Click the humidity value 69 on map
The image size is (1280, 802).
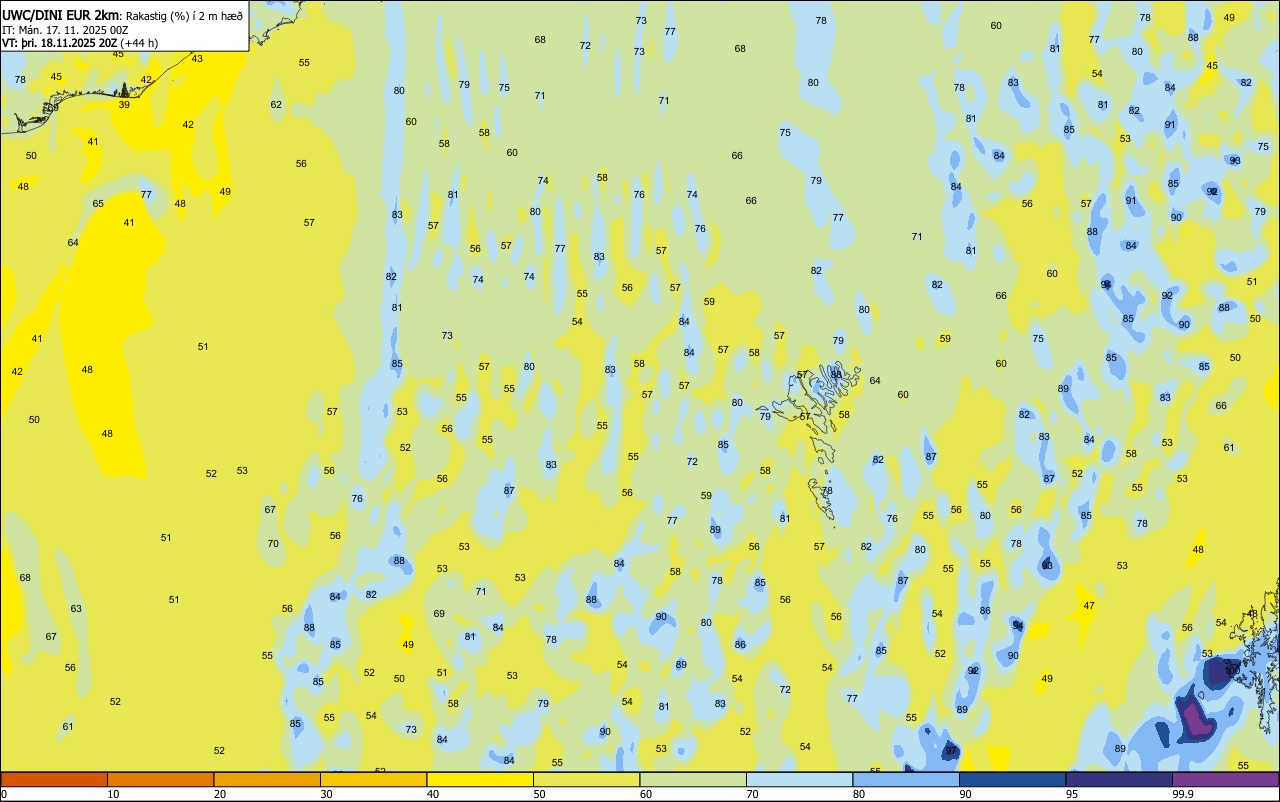pos(439,613)
